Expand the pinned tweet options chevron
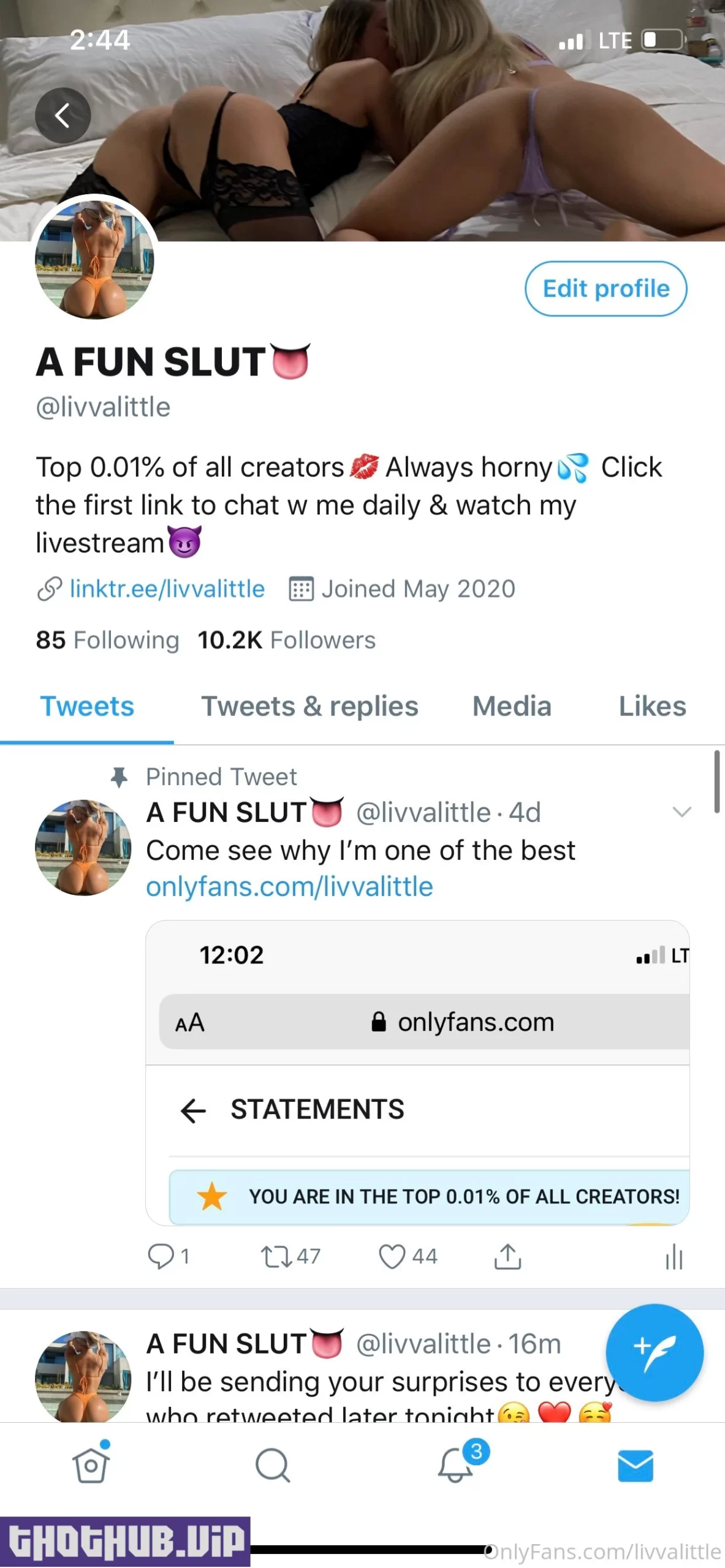The image size is (725, 1568). (x=681, y=812)
